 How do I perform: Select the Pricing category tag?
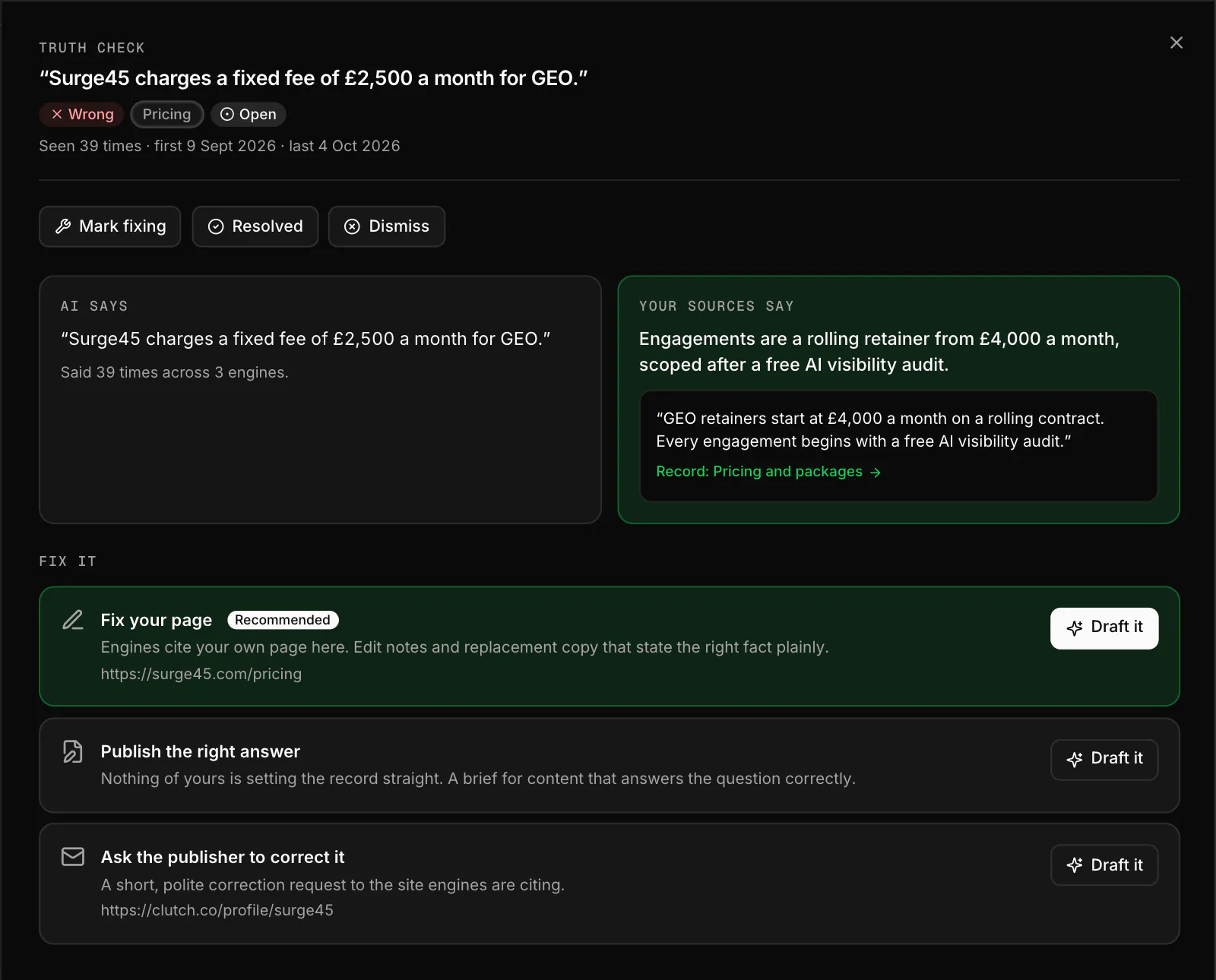click(167, 114)
